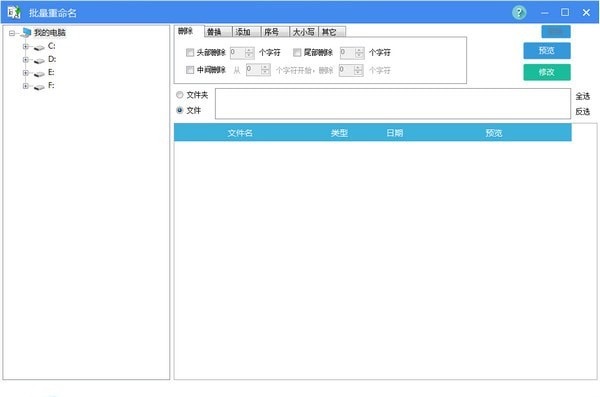Click the 文件名 column header
Image resolution: width=600 pixels, height=397 pixels.
240,133
